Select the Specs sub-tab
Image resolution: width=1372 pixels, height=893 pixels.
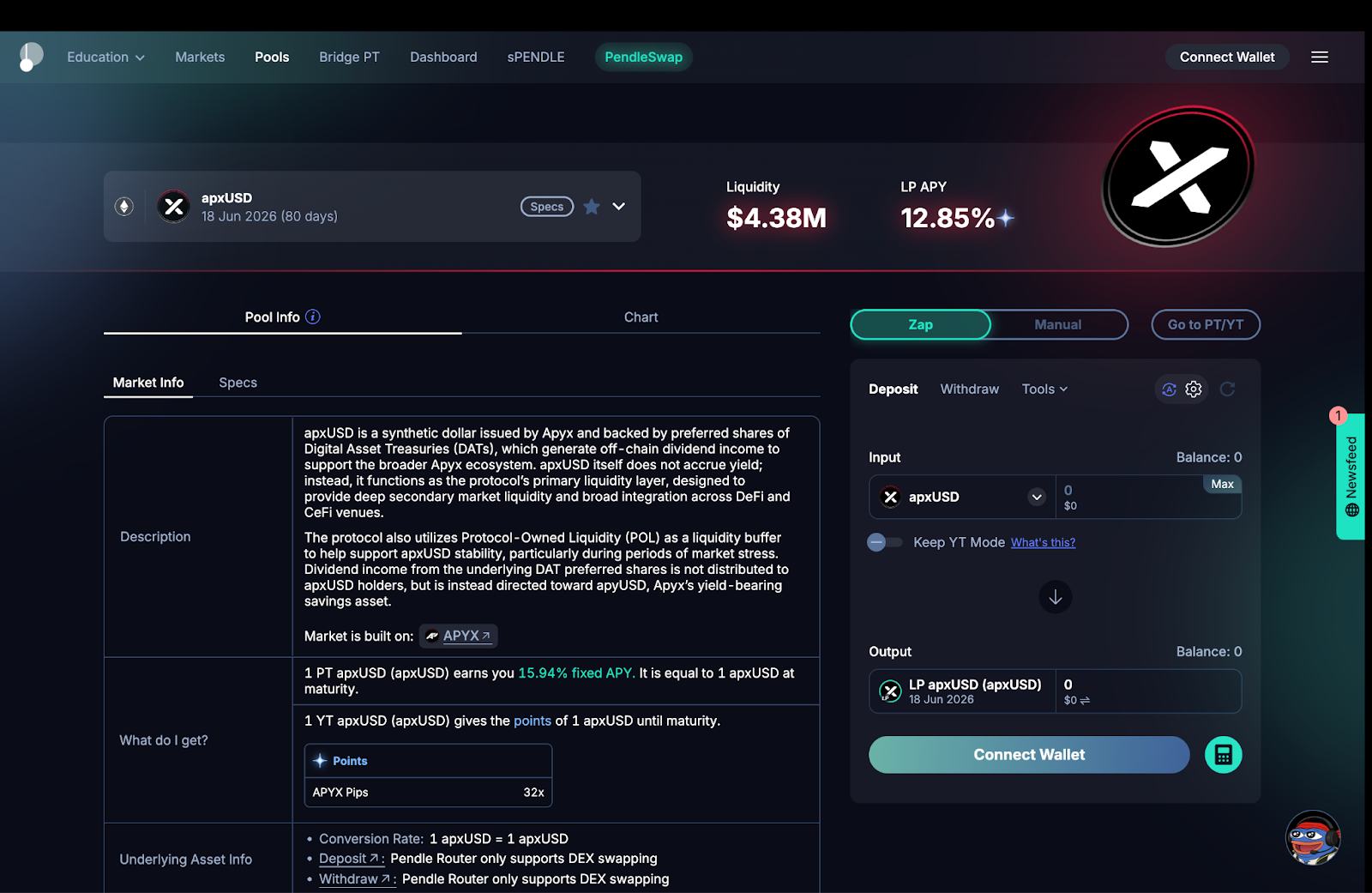238,383
